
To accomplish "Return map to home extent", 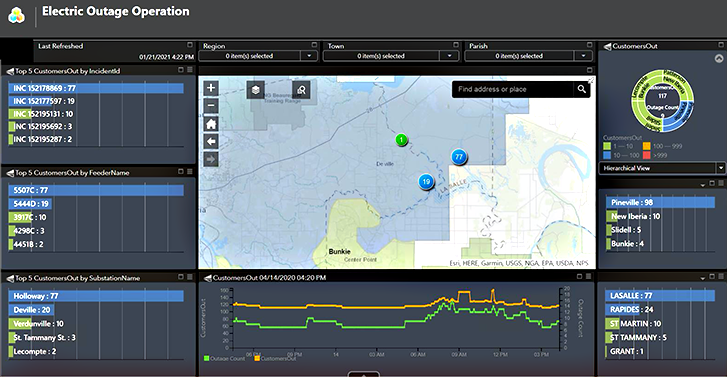I will tap(211, 124).
